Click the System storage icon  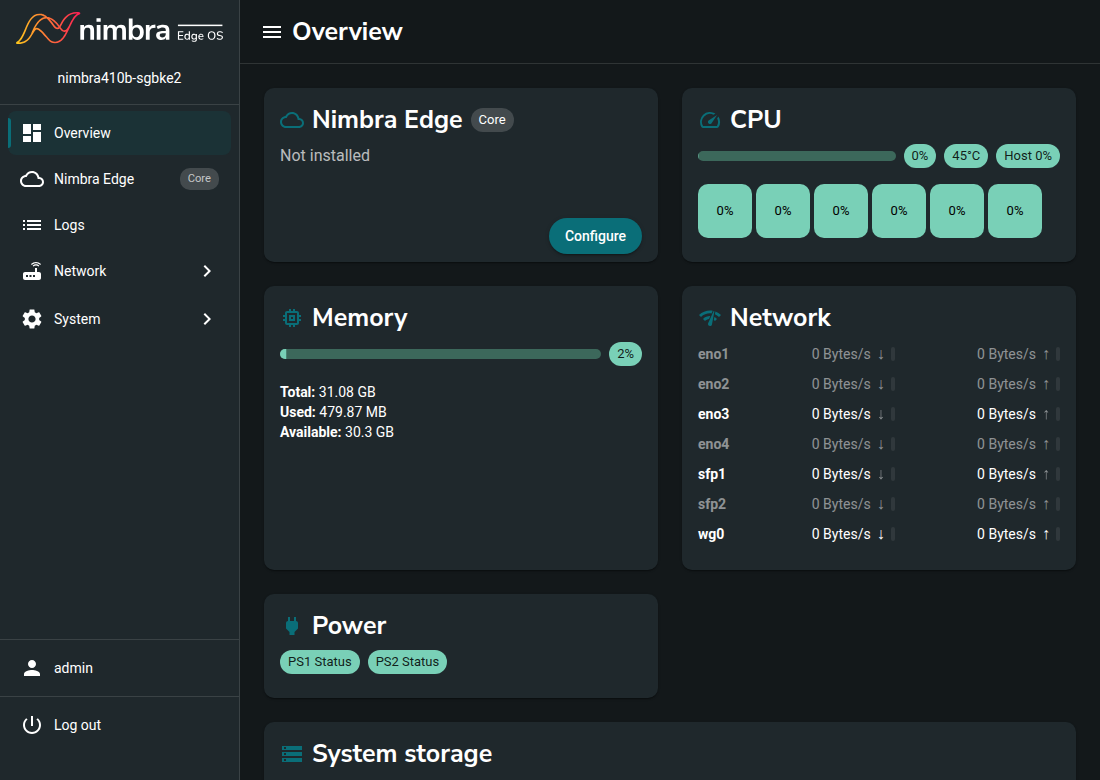coord(292,754)
